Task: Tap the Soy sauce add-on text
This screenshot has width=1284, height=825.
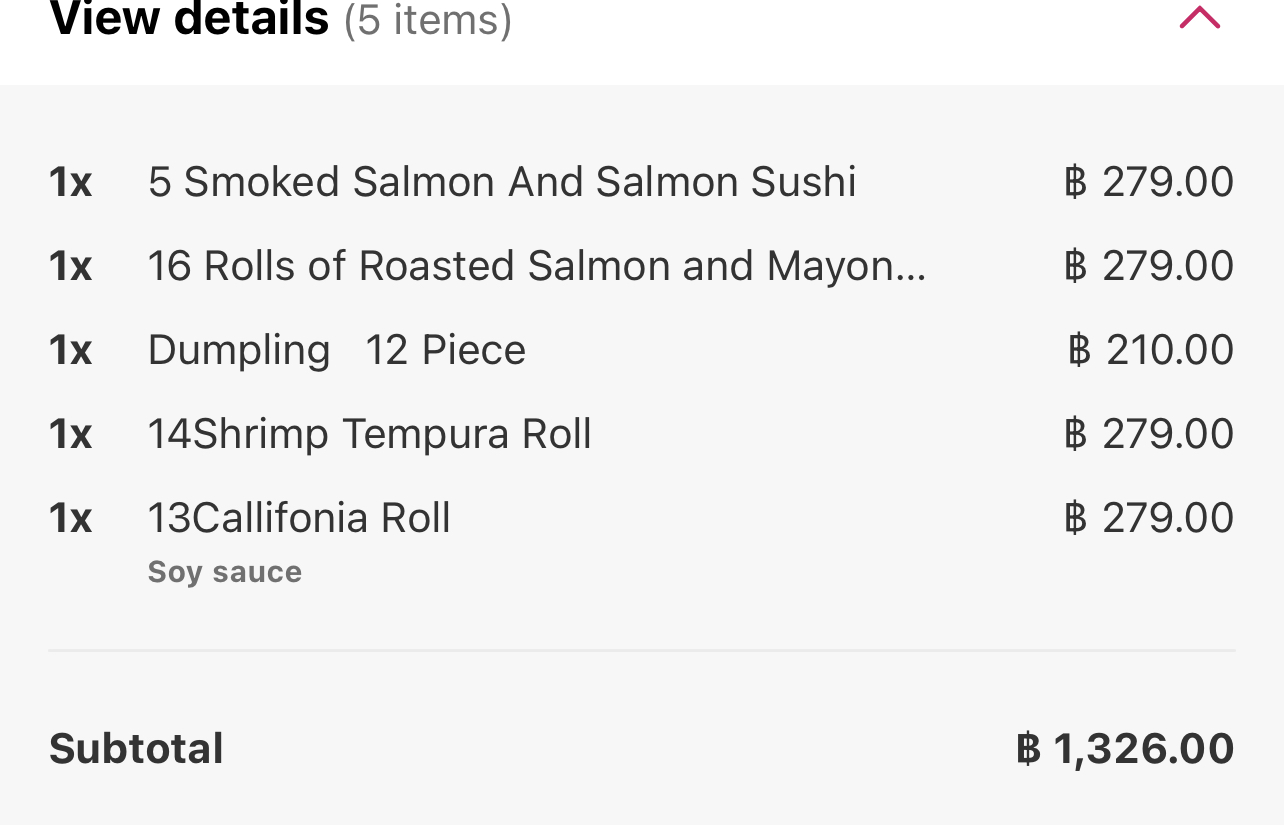Action: (225, 572)
